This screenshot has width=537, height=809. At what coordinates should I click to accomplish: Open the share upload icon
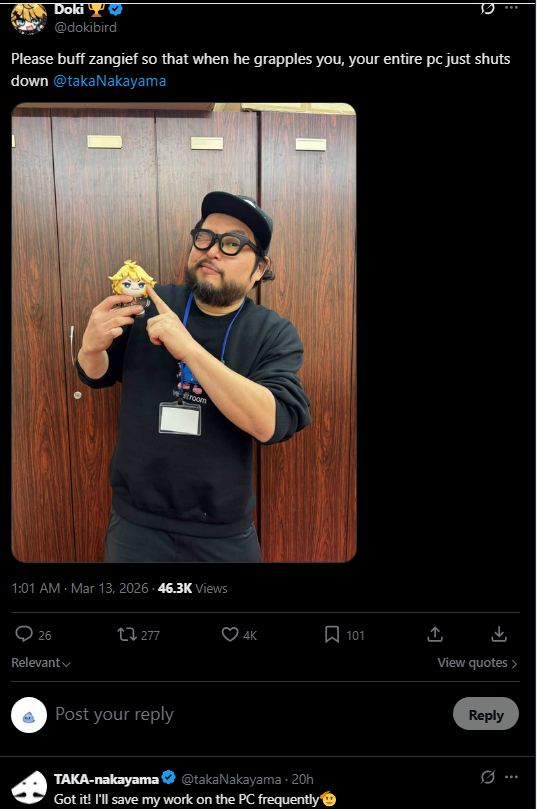point(435,634)
